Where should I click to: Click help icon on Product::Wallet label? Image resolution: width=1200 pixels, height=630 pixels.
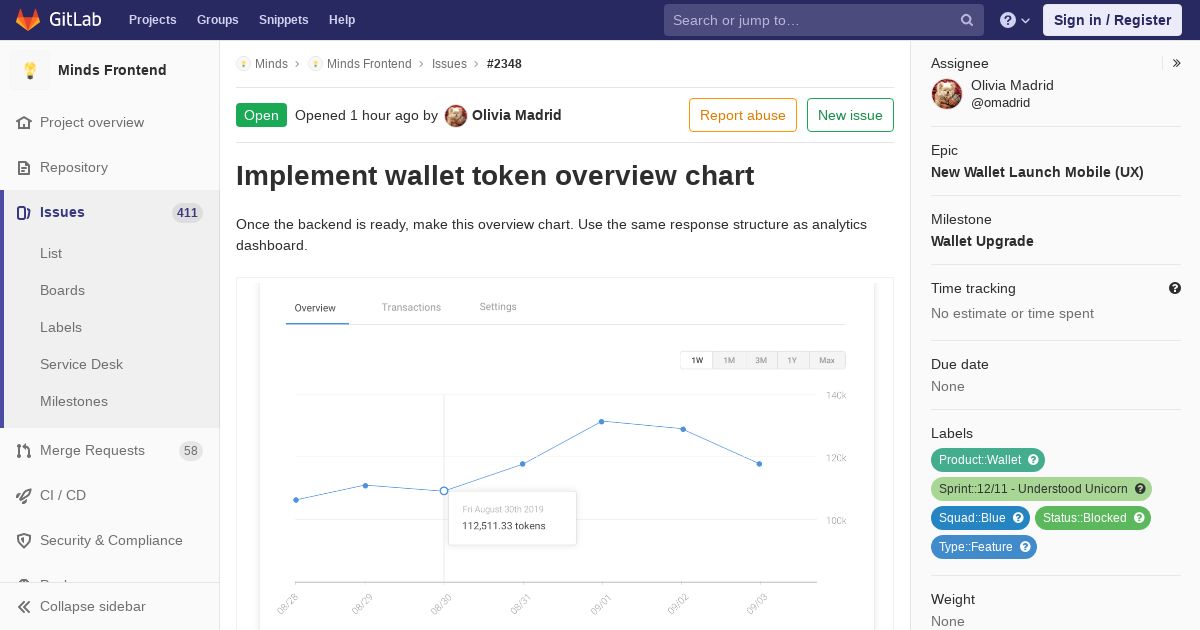pos(1034,460)
